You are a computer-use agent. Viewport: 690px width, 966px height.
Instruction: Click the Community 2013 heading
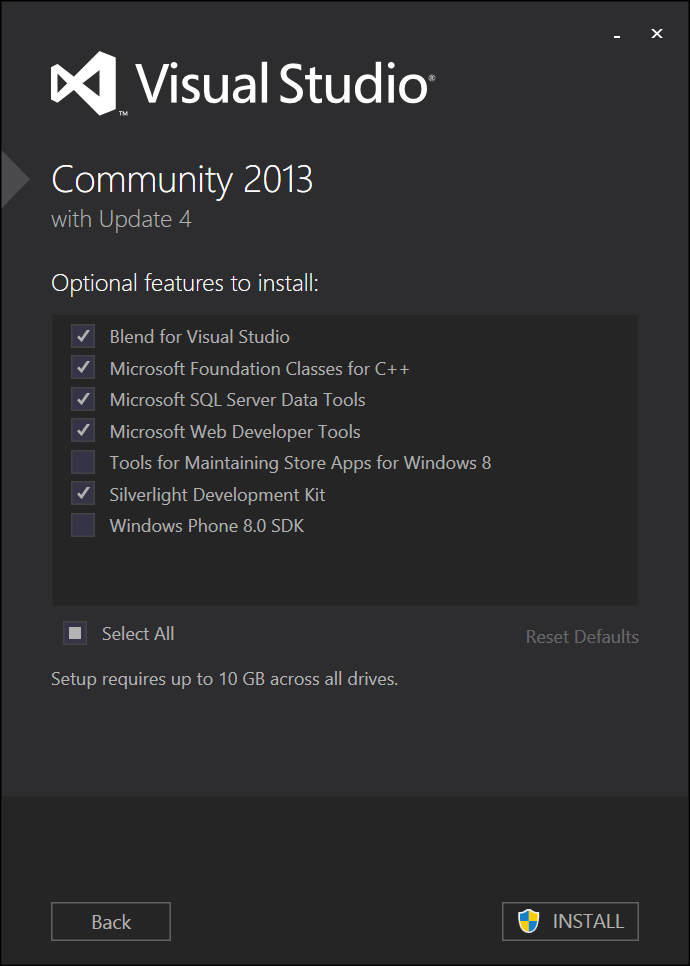(x=182, y=180)
